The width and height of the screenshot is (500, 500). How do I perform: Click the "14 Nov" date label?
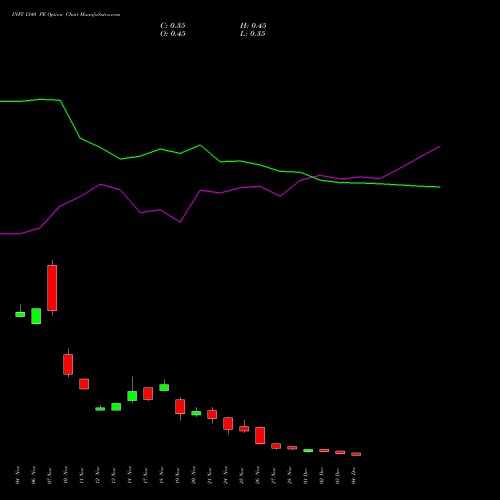(130, 475)
